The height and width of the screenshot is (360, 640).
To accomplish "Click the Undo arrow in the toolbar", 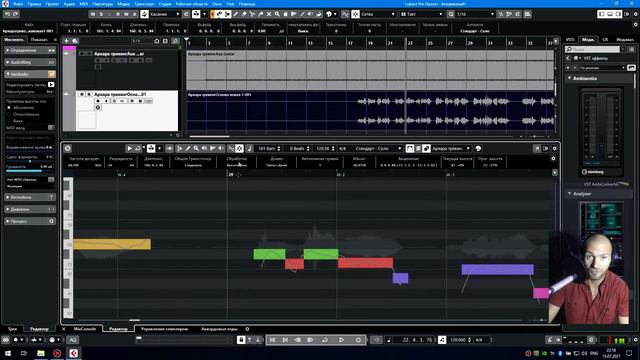I will (x=7, y=14).
